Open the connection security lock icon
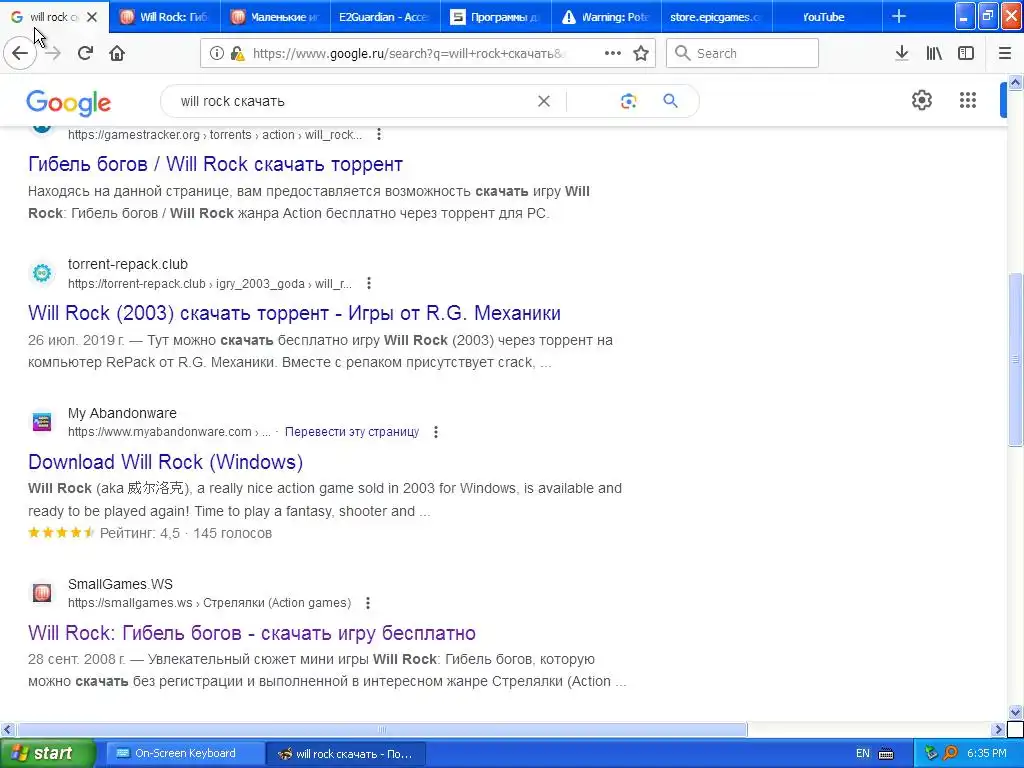The height and width of the screenshot is (768, 1024). coord(238,53)
